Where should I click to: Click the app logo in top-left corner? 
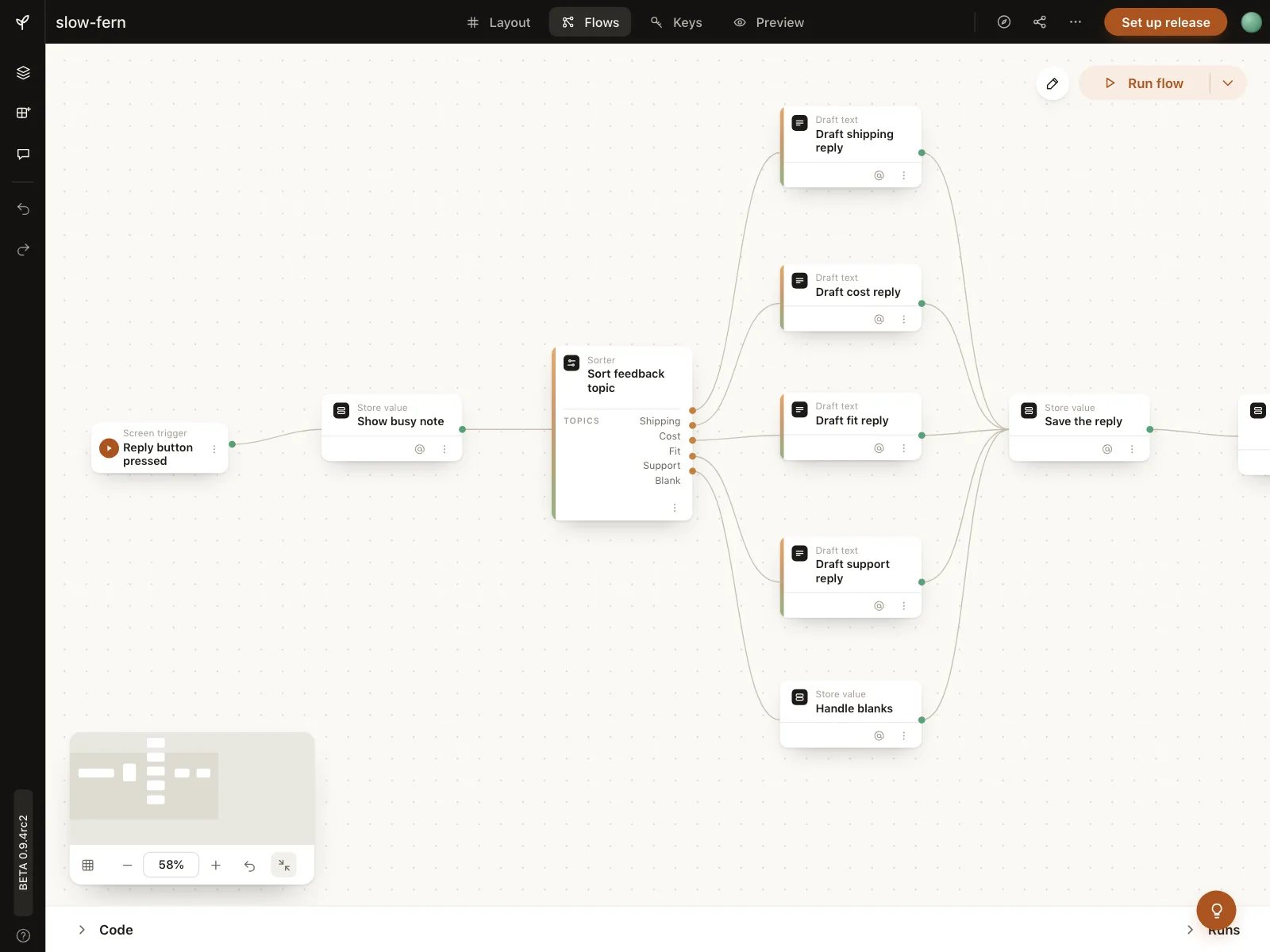click(23, 22)
